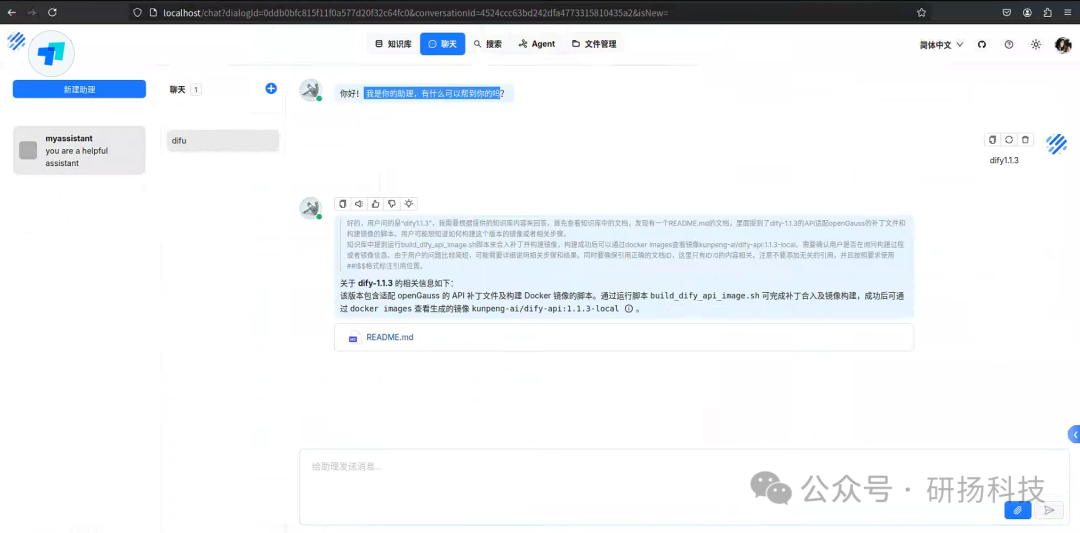
Task: Add new chat with plus icon
Action: coord(271,88)
